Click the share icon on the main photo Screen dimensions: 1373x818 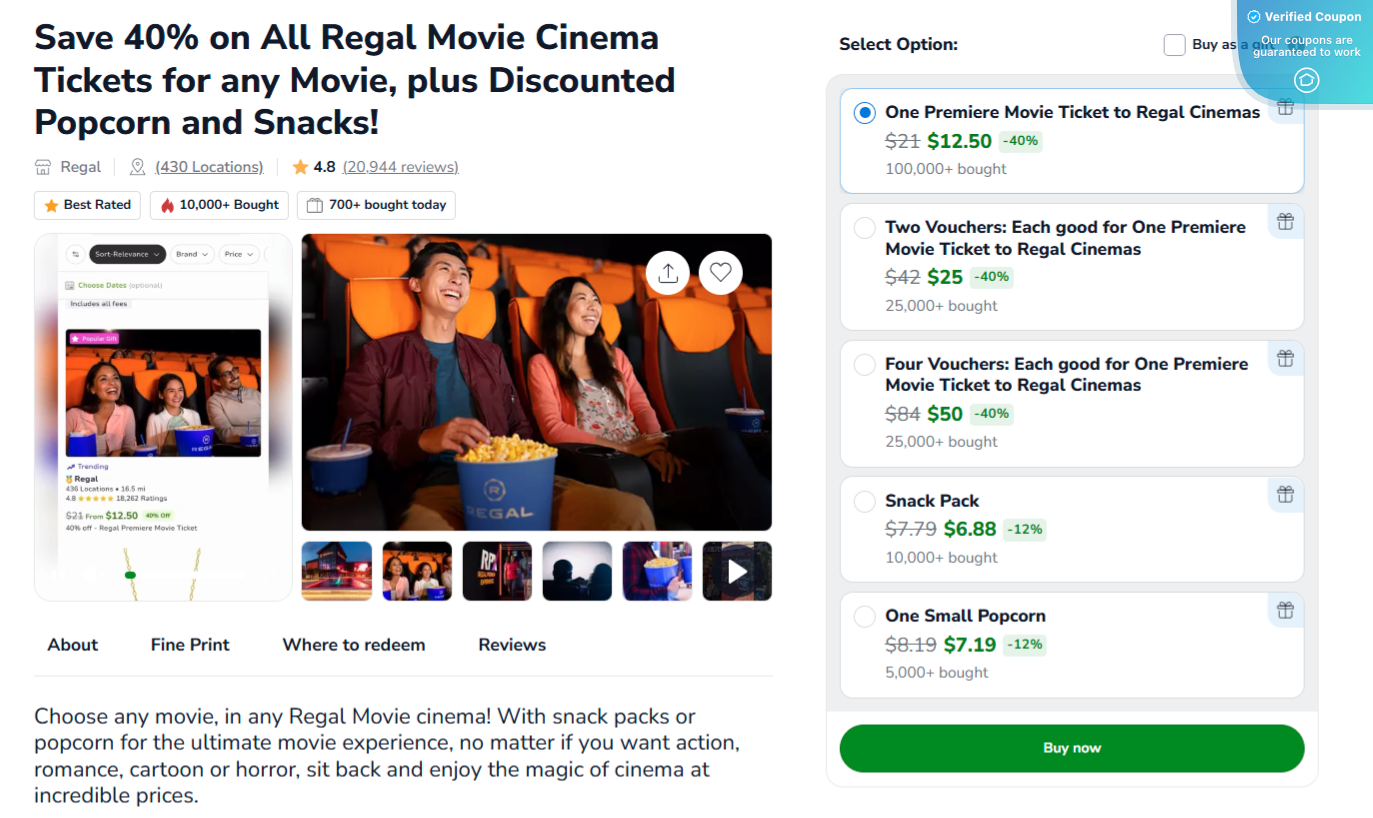click(668, 272)
